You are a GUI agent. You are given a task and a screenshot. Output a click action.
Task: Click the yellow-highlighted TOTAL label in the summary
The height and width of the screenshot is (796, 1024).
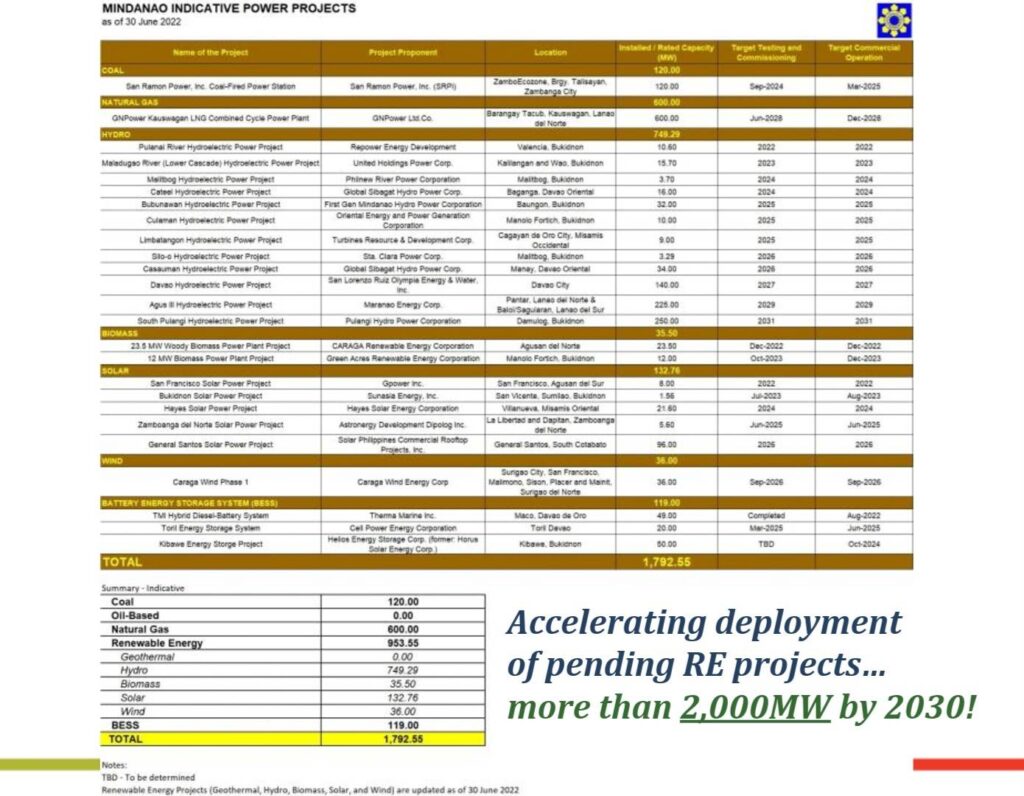point(125,739)
